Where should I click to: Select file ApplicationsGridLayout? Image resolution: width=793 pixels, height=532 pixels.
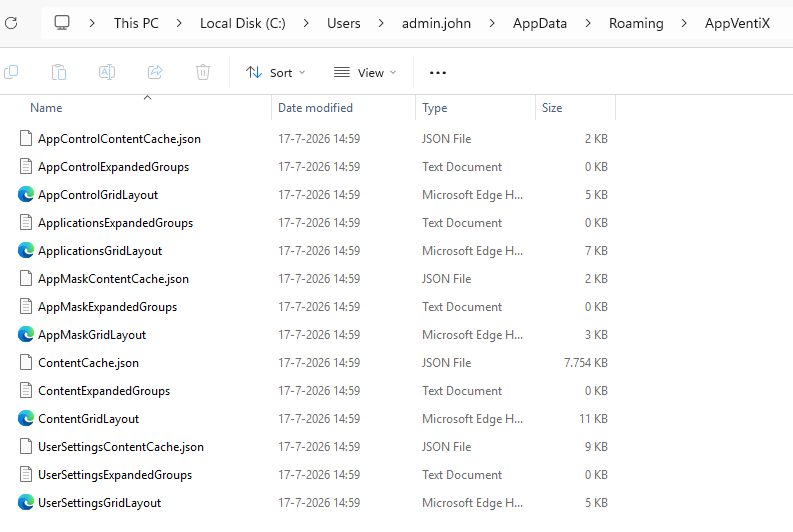tap(100, 251)
